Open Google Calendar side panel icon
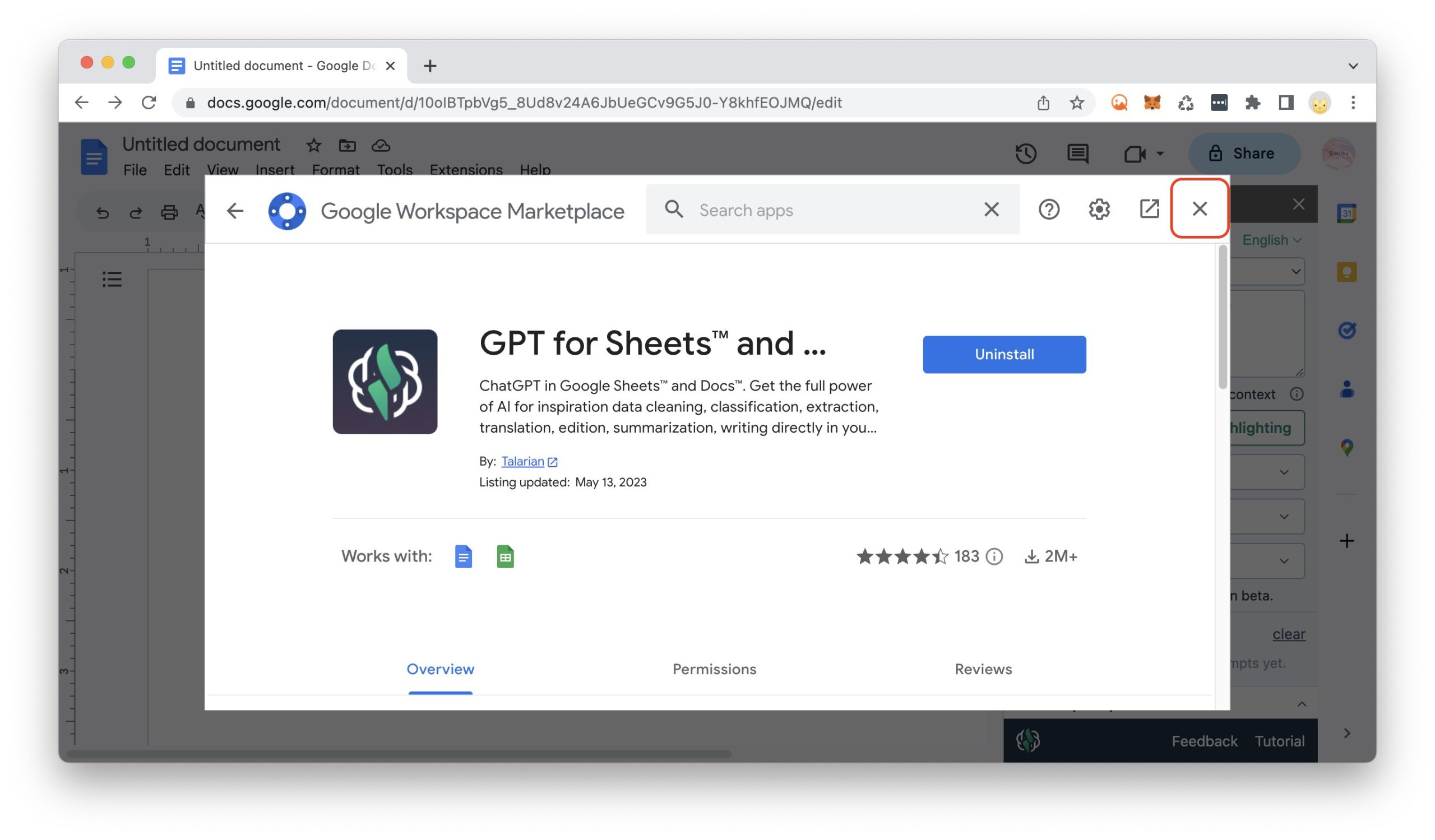The width and height of the screenshot is (1435, 840). coord(1346,214)
